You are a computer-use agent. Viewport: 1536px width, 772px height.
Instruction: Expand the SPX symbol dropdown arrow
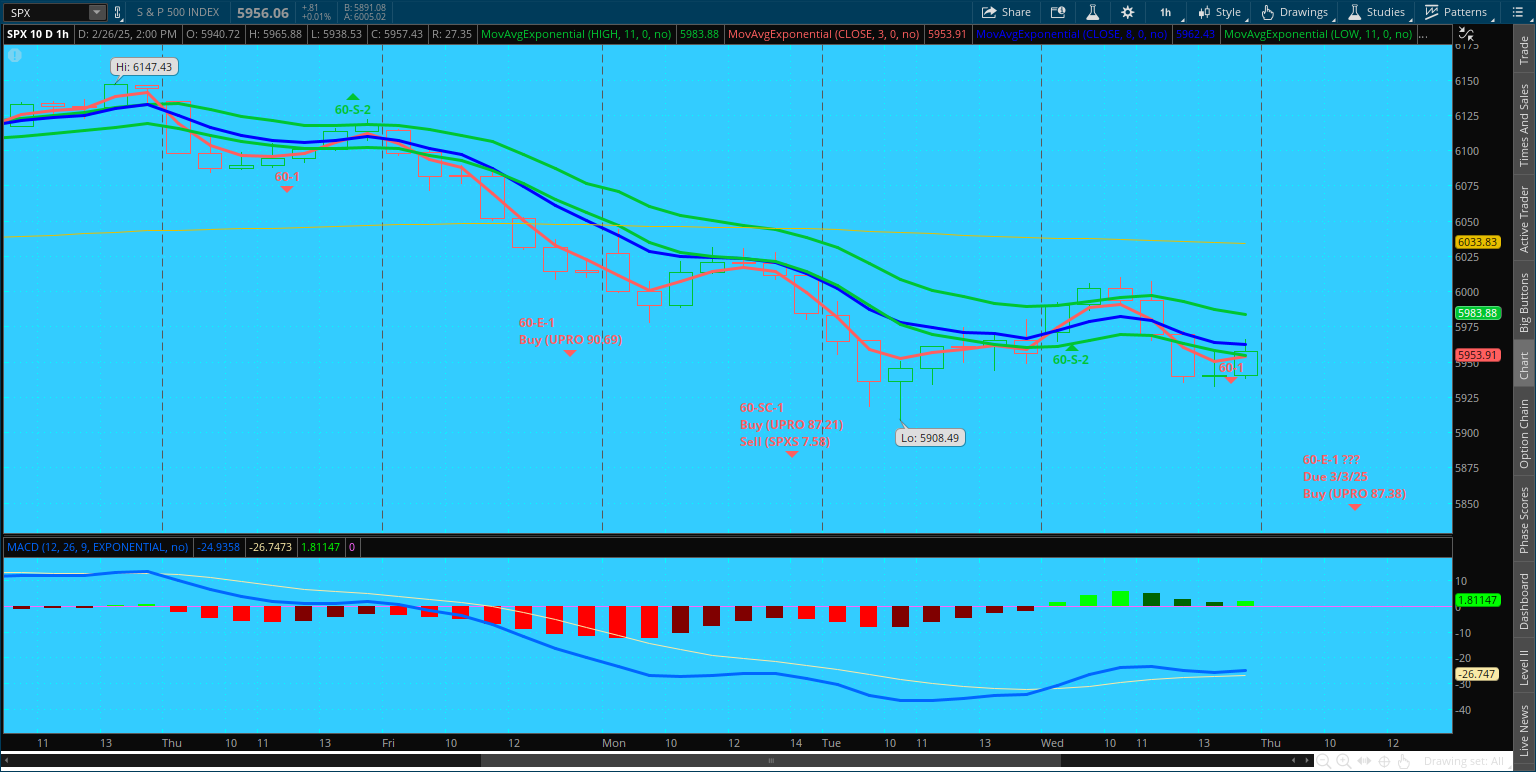click(x=96, y=13)
